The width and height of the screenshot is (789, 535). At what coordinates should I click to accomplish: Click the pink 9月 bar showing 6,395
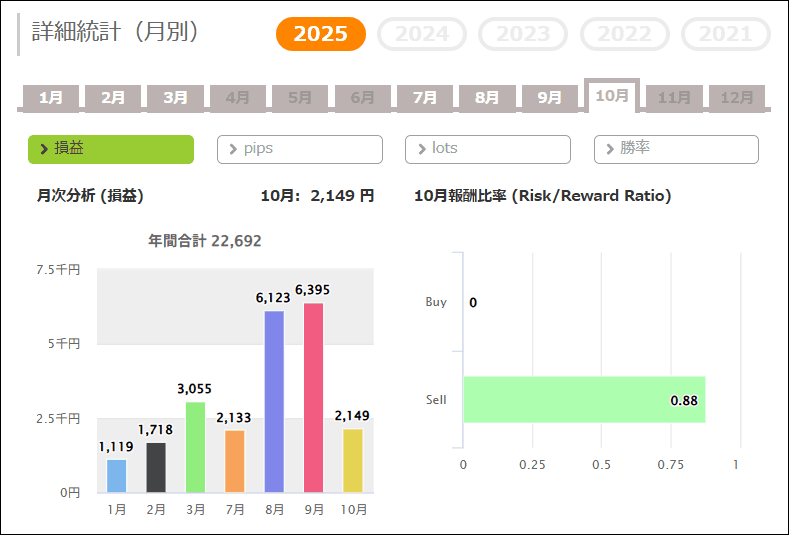[x=313, y=398]
